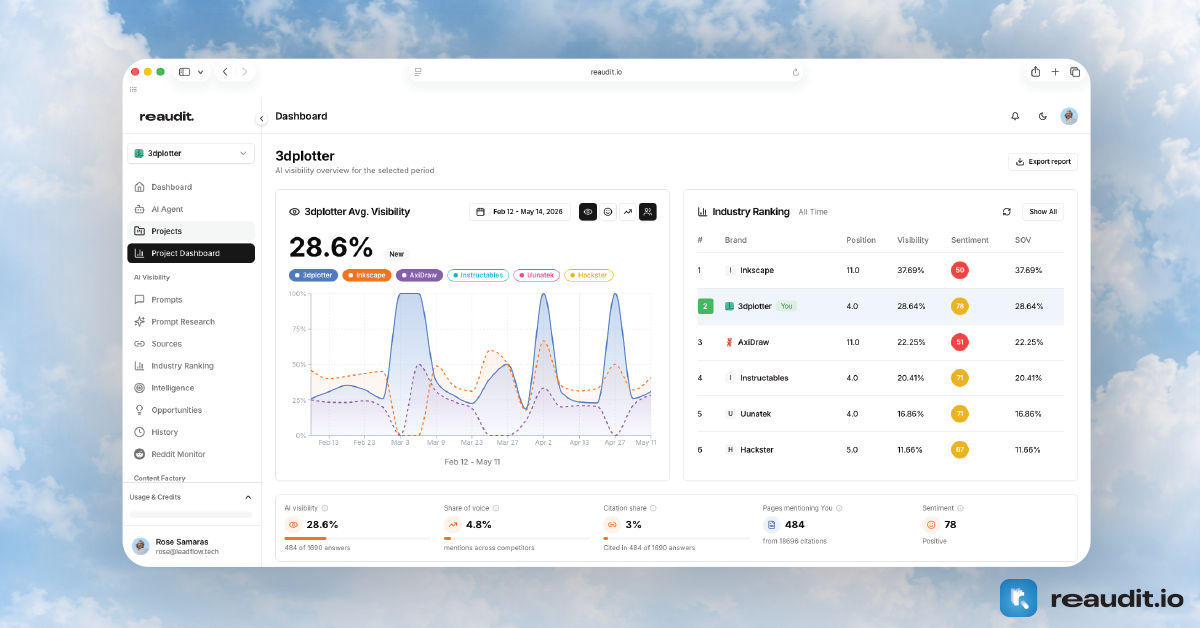1200x628 pixels.
Task: Open a new browser tab with plus
Action: coord(1055,72)
